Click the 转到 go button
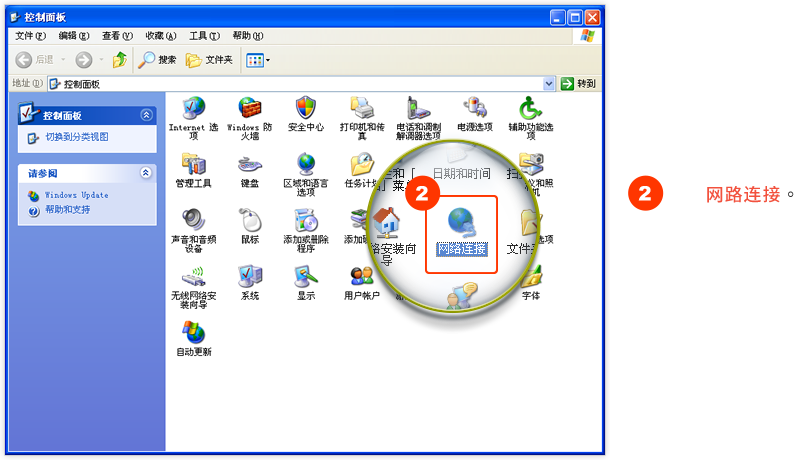The height and width of the screenshot is (460, 800). click(x=579, y=84)
